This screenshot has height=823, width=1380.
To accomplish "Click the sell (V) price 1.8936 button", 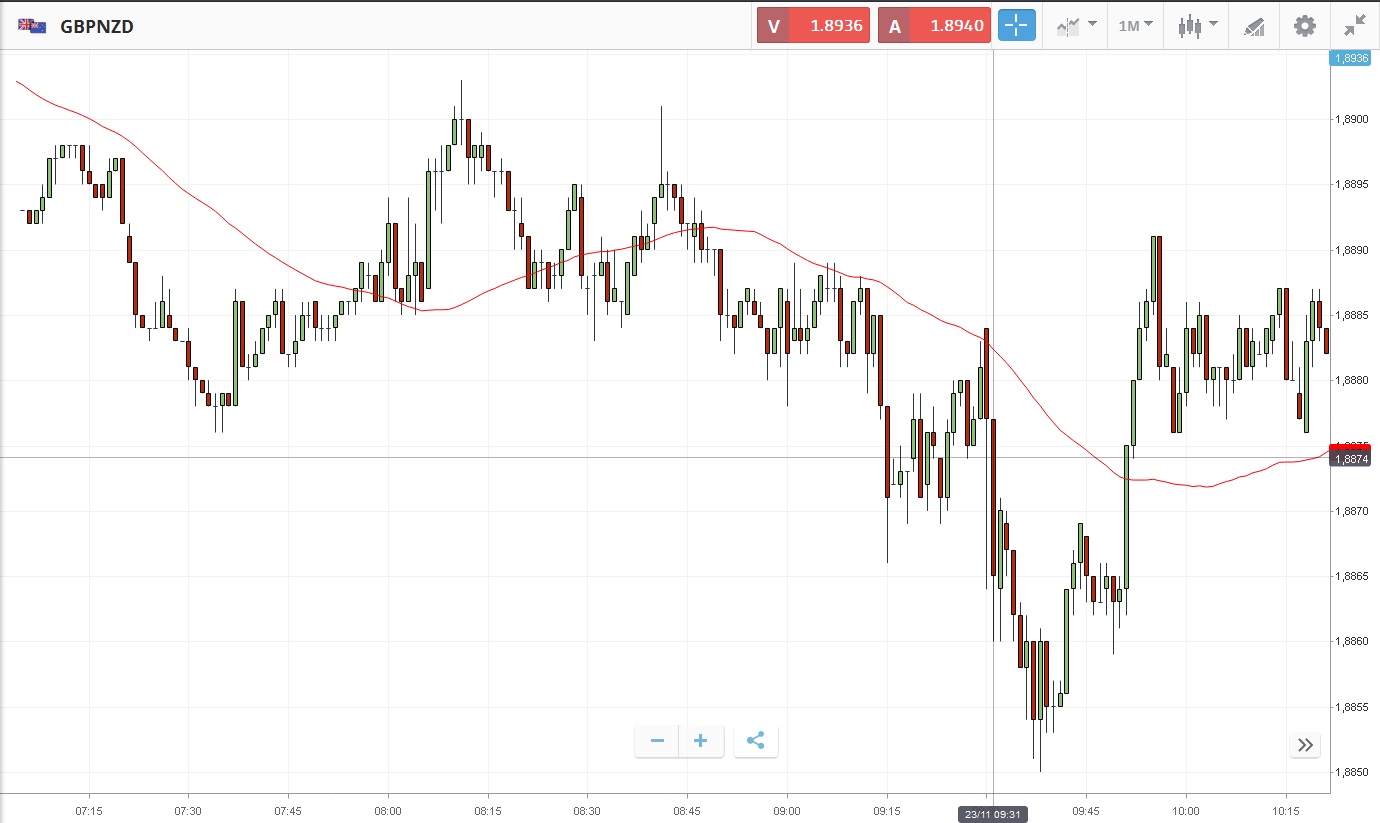I will tap(813, 26).
